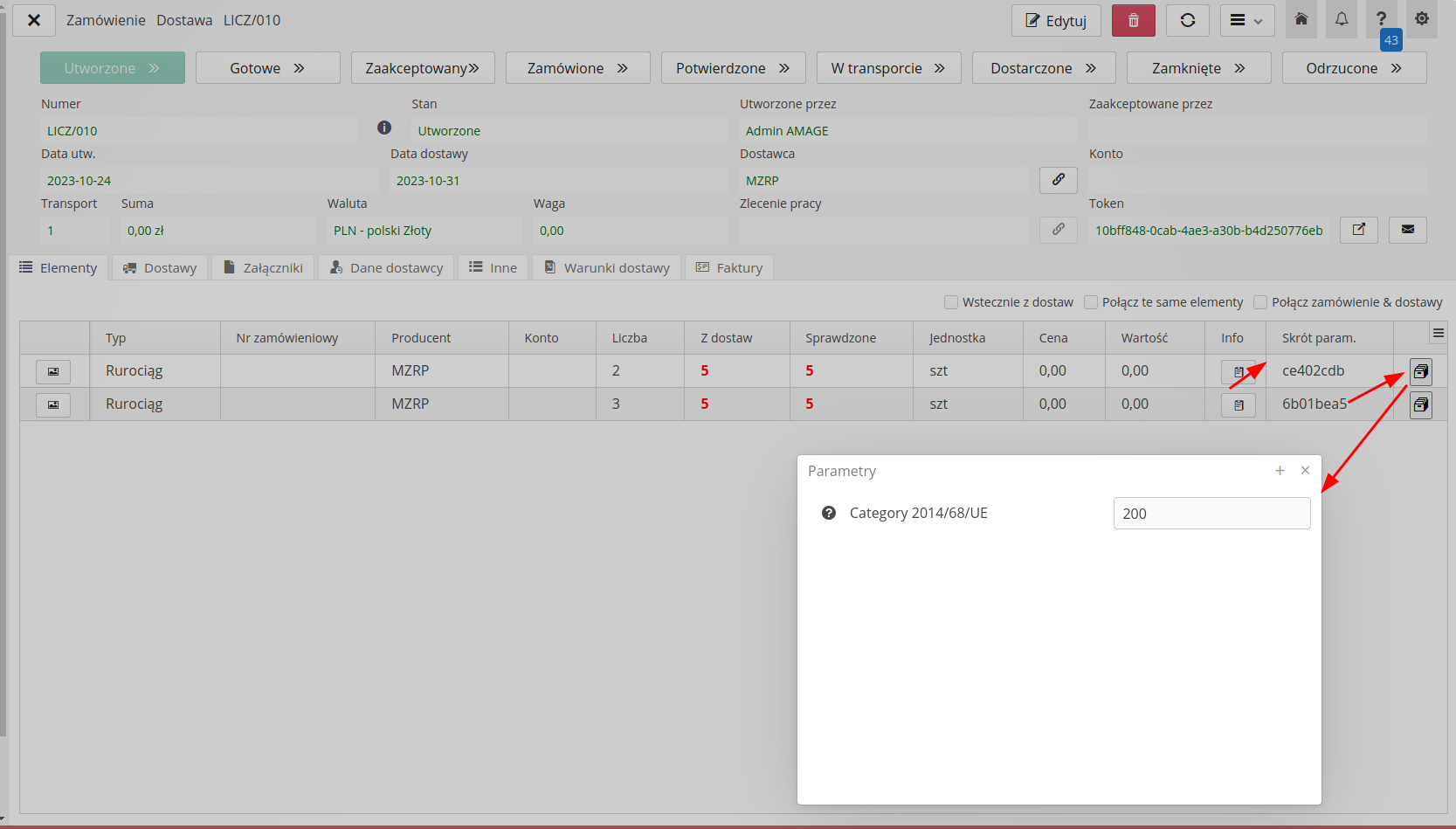This screenshot has width=1456, height=829.
Task: Click the link icon beside Dostawca MZRP
Action: coord(1058,180)
